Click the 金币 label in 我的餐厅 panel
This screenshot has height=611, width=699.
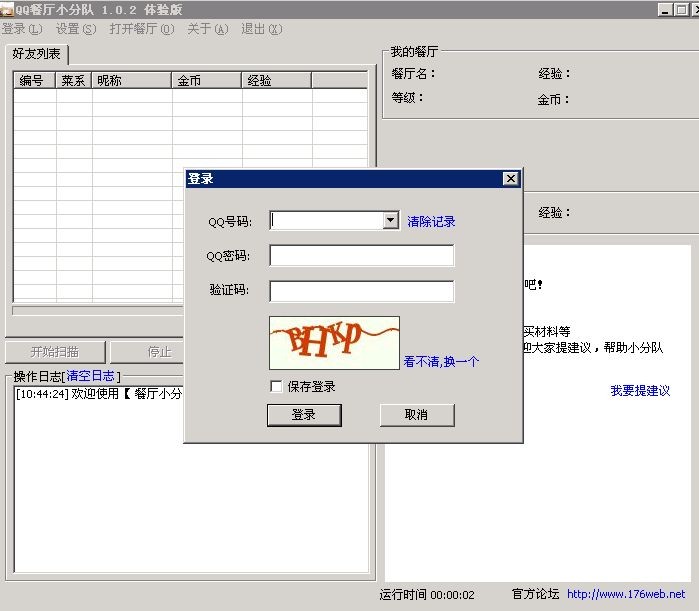pyautogui.click(x=553, y=99)
